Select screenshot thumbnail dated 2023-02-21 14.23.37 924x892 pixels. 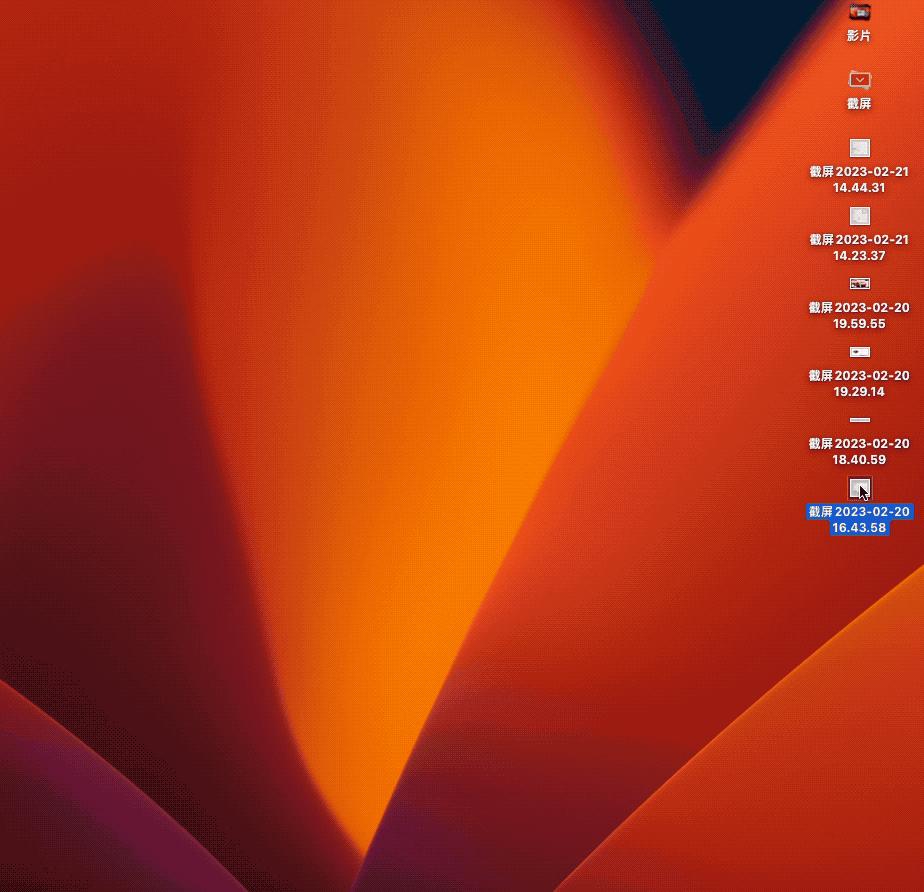point(859,216)
